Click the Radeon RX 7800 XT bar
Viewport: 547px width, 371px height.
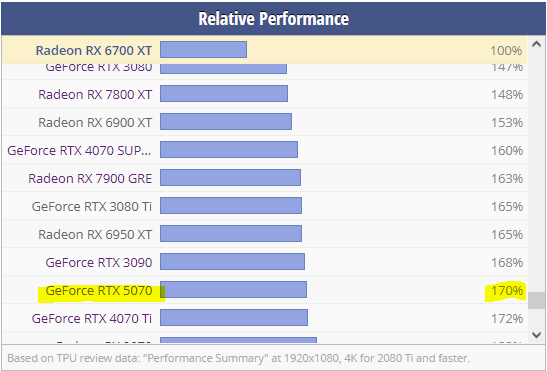click(224, 94)
